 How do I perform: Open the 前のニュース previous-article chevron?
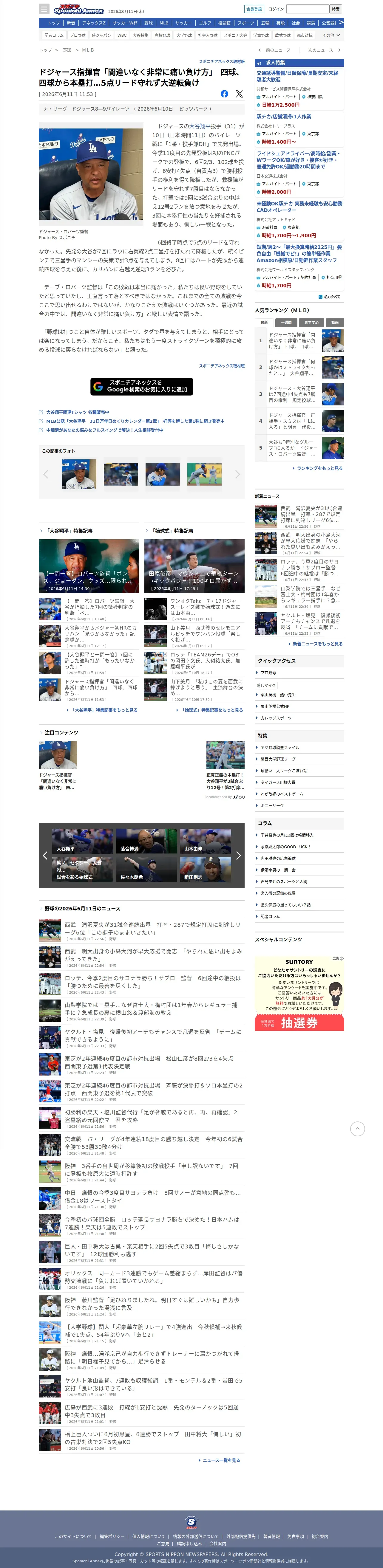[260, 50]
